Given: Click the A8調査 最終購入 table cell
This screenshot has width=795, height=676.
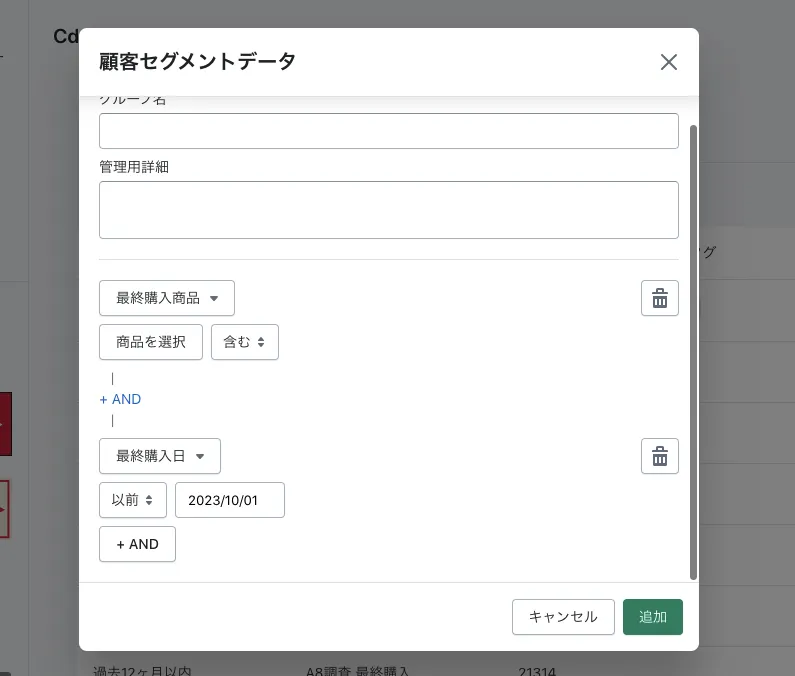Looking at the screenshot, I should click(358, 670).
